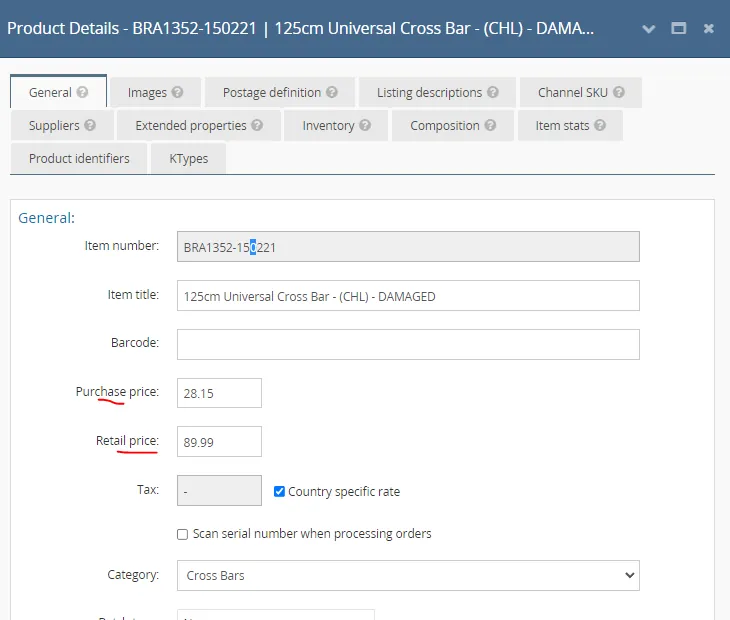This screenshot has width=730, height=620.
Task: Click the Retail price label
Action: (128, 441)
